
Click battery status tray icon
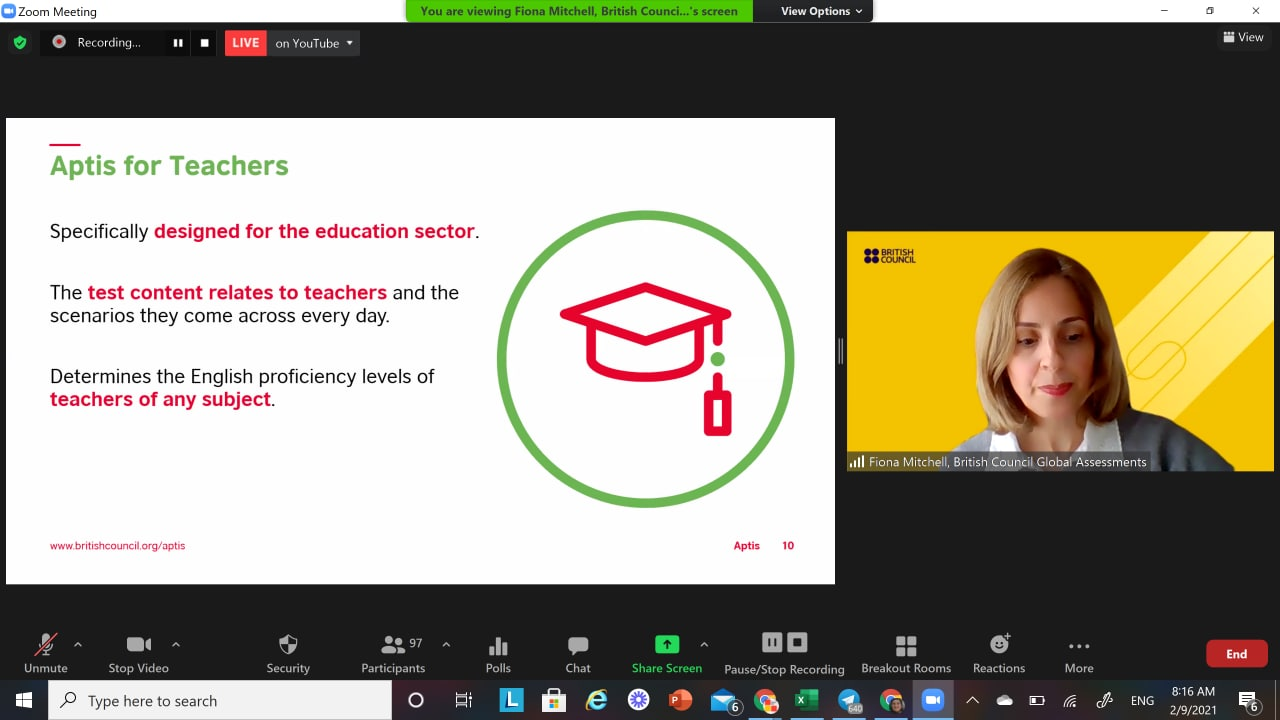point(1037,700)
